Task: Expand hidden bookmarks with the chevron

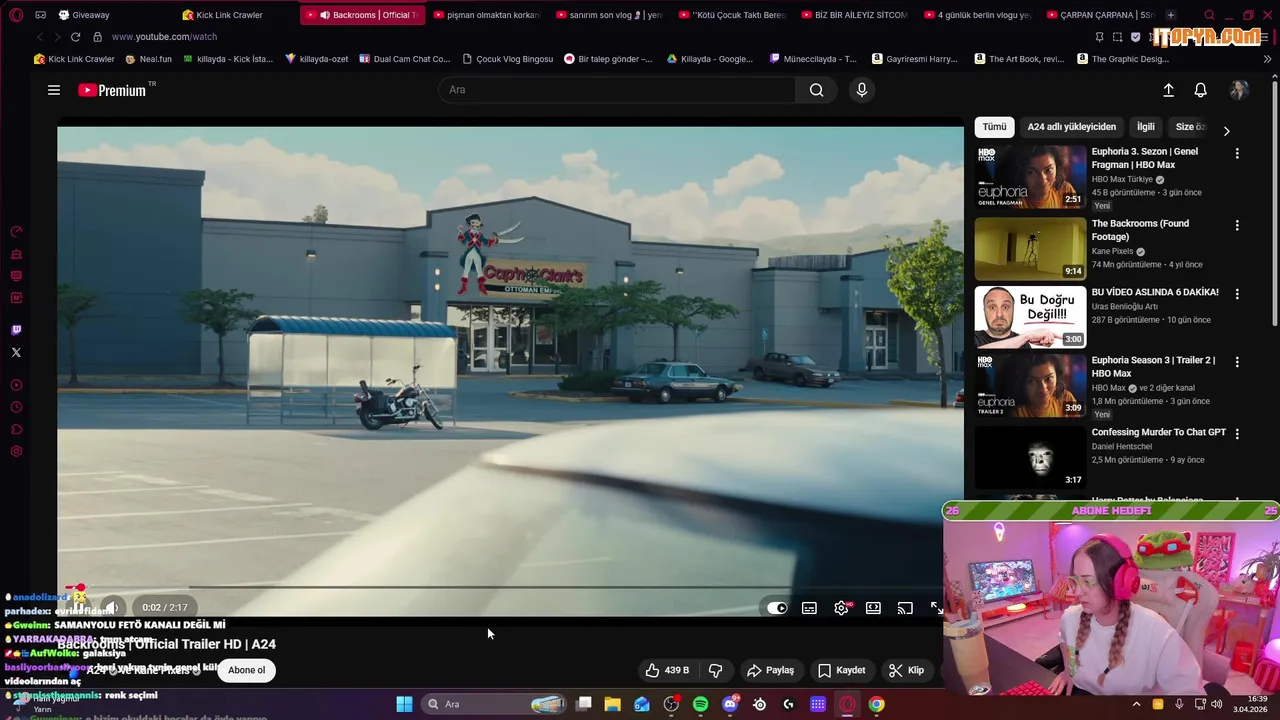Action: [x=1267, y=59]
